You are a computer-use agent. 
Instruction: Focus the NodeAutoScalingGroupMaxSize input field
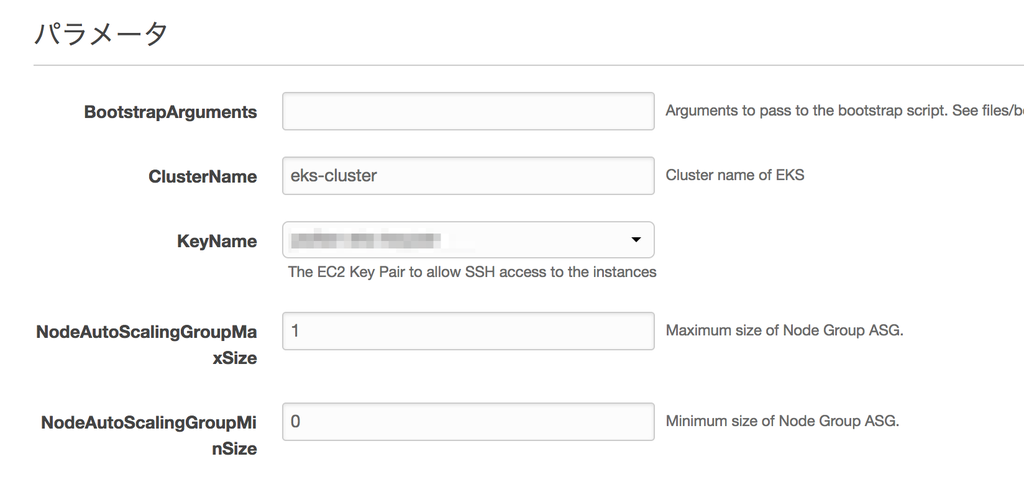pyautogui.click(x=468, y=331)
